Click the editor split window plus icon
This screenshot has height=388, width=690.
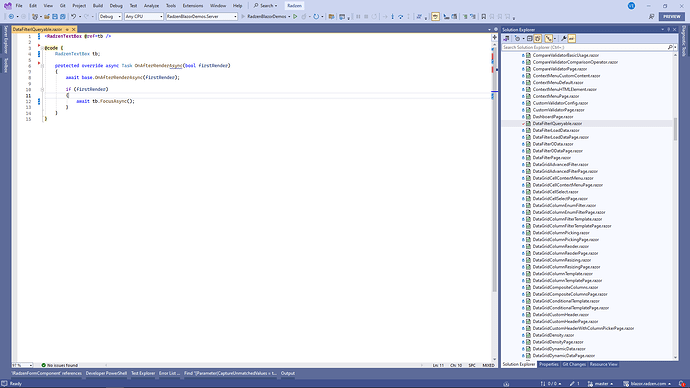click(494, 37)
